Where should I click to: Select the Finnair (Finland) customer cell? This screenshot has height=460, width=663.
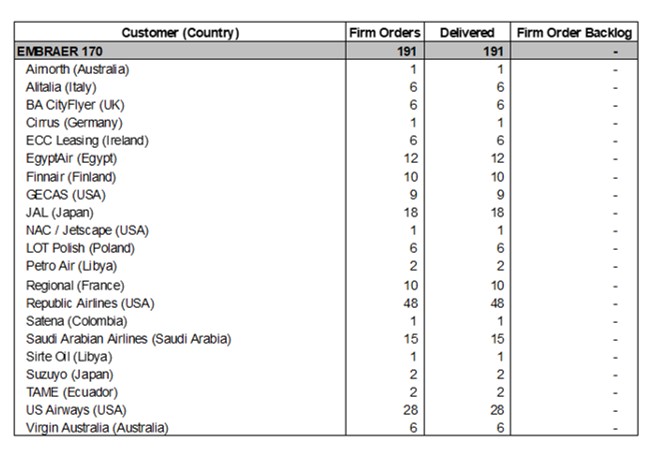pyautogui.click(x=72, y=177)
